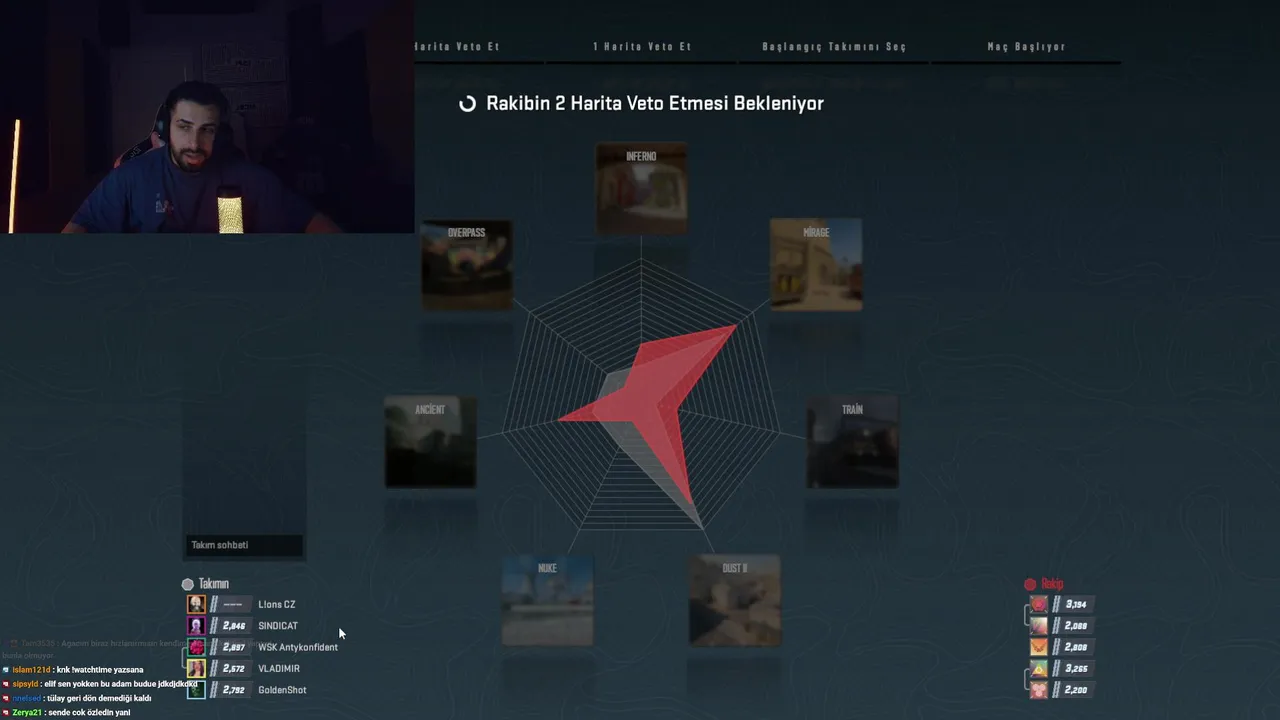Click GoldenShot player avatar
This screenshot has height=720, width=1280.
pos(196,690)
